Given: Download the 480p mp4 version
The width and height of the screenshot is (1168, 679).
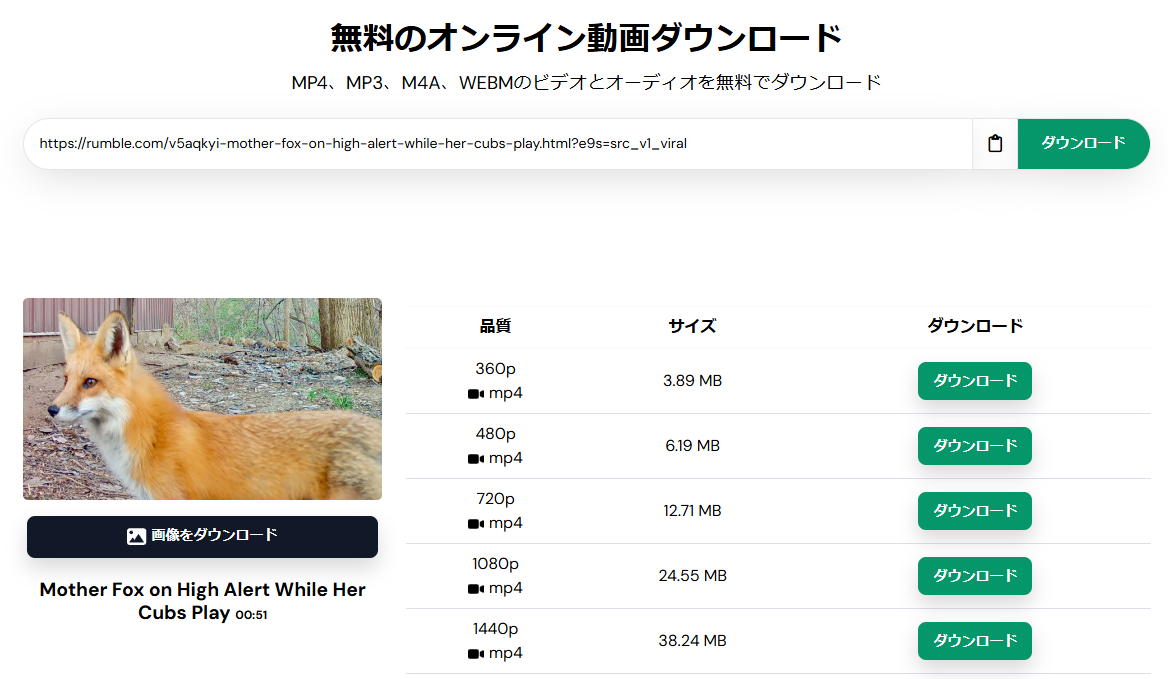Looking at the screenshot, I should 974,446.
